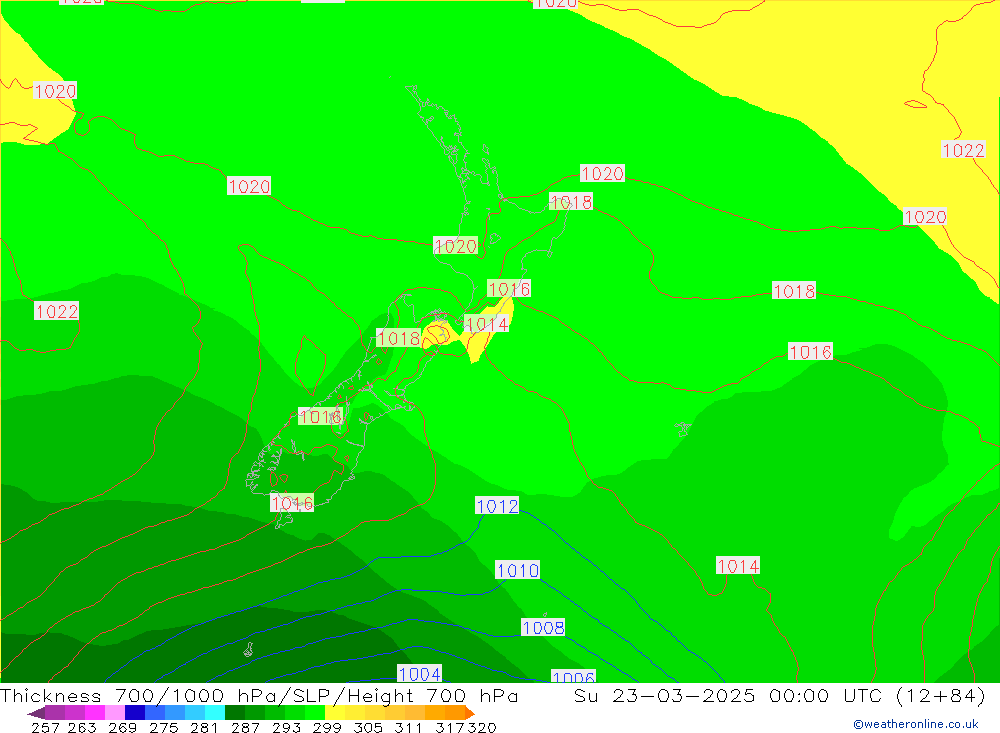Click the blue 1010 isobar label
This screenshot has height=733, width=1000.
(x=517, y=570)
